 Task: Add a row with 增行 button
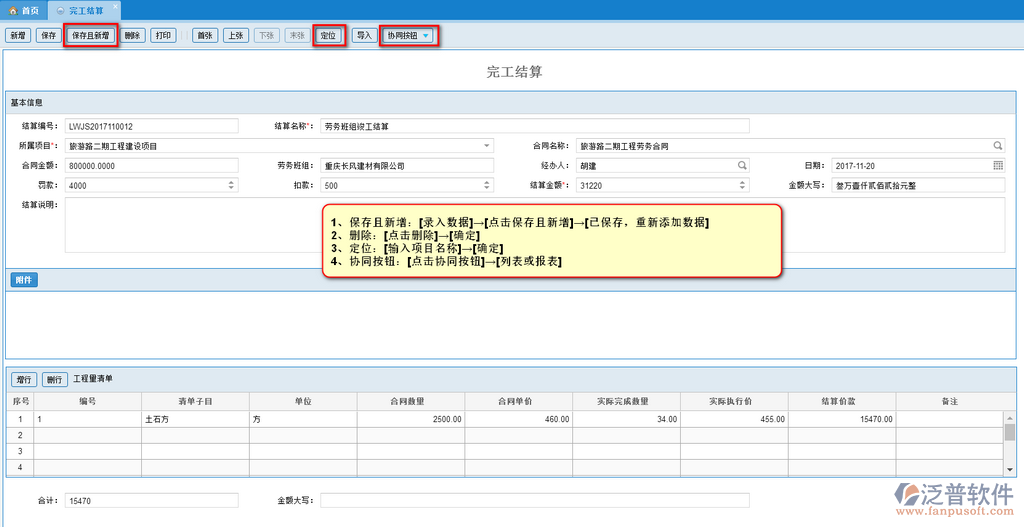24,380
